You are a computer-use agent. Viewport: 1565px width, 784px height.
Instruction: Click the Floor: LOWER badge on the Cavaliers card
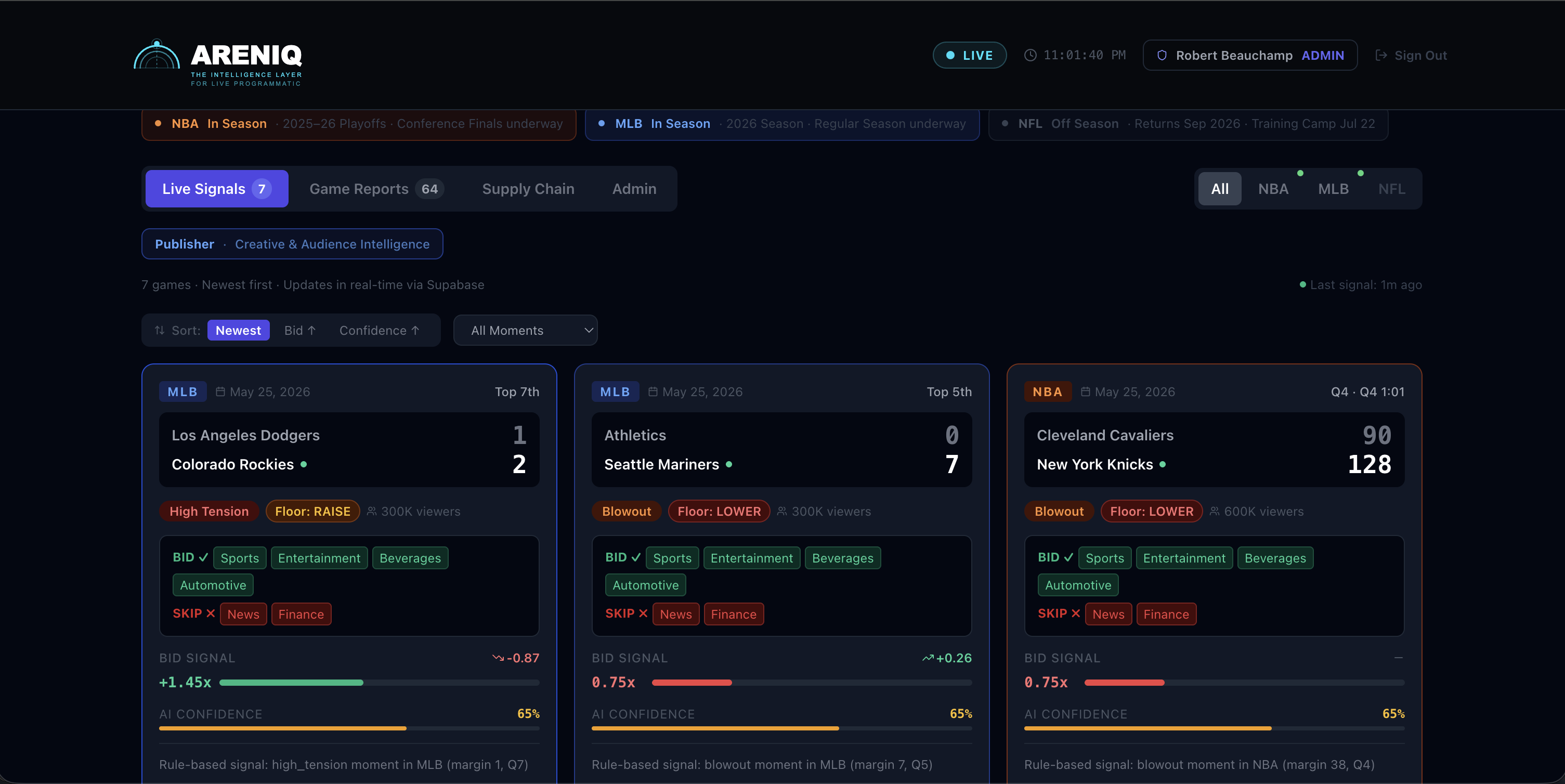coord(1152,512)
